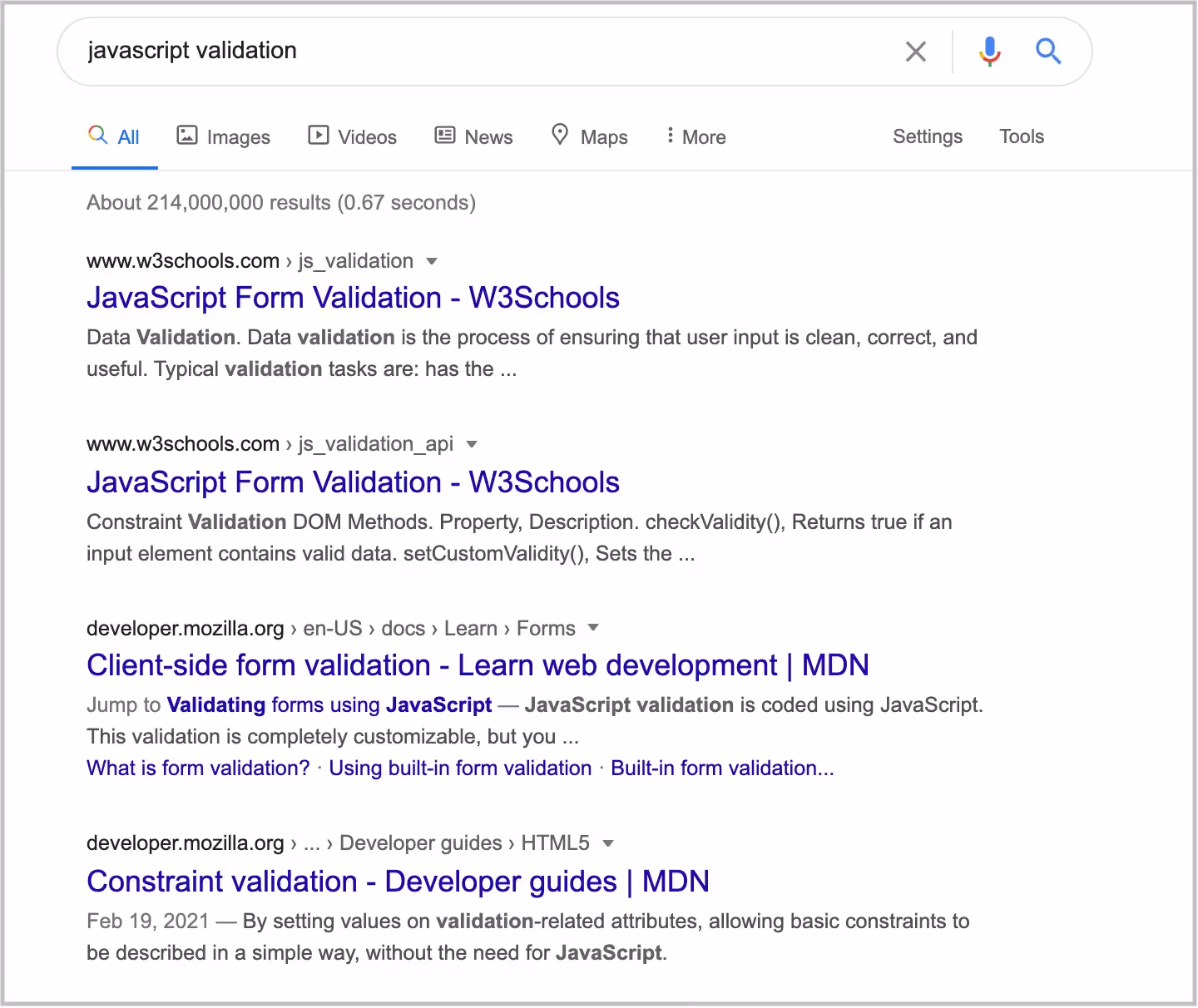The height and width of the screenshot is (1008, 1198).
Task: Open 'Constraint validation - Developer guides | MDN'
Action: (398, 882)
